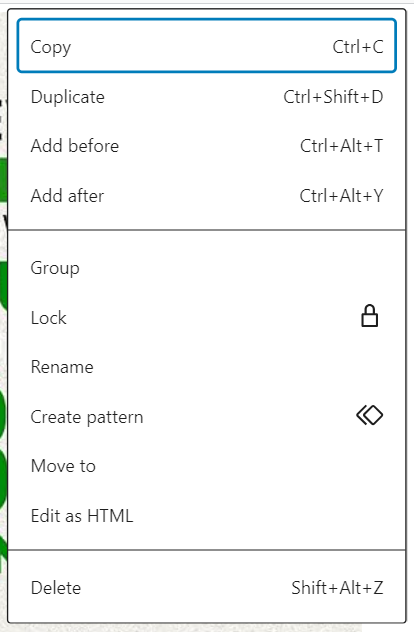Group the selected block
Viewport: 414px width, 632px height.
(x=207, y=268)
